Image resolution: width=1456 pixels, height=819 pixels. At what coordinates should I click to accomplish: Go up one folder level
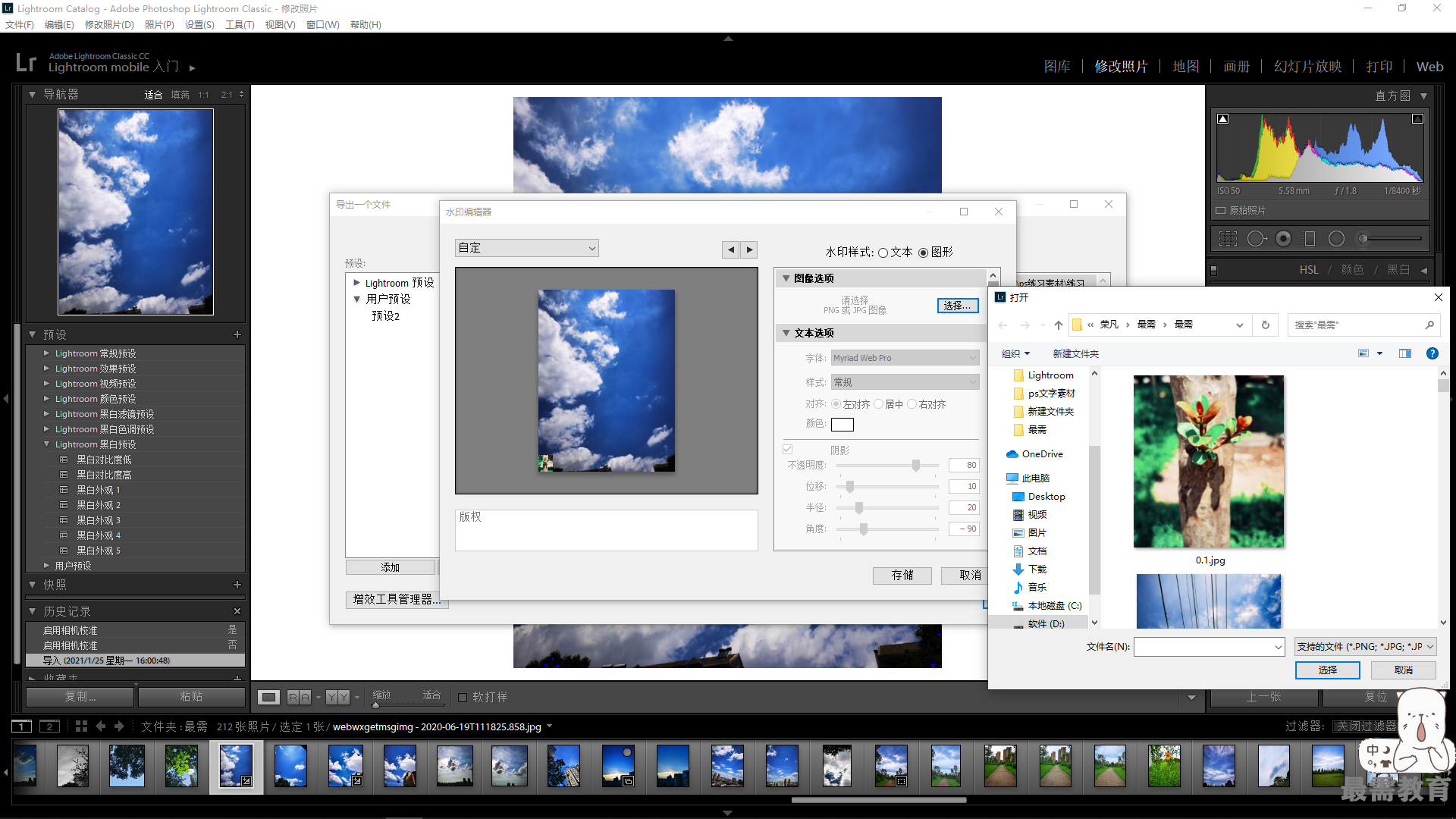1059,325
